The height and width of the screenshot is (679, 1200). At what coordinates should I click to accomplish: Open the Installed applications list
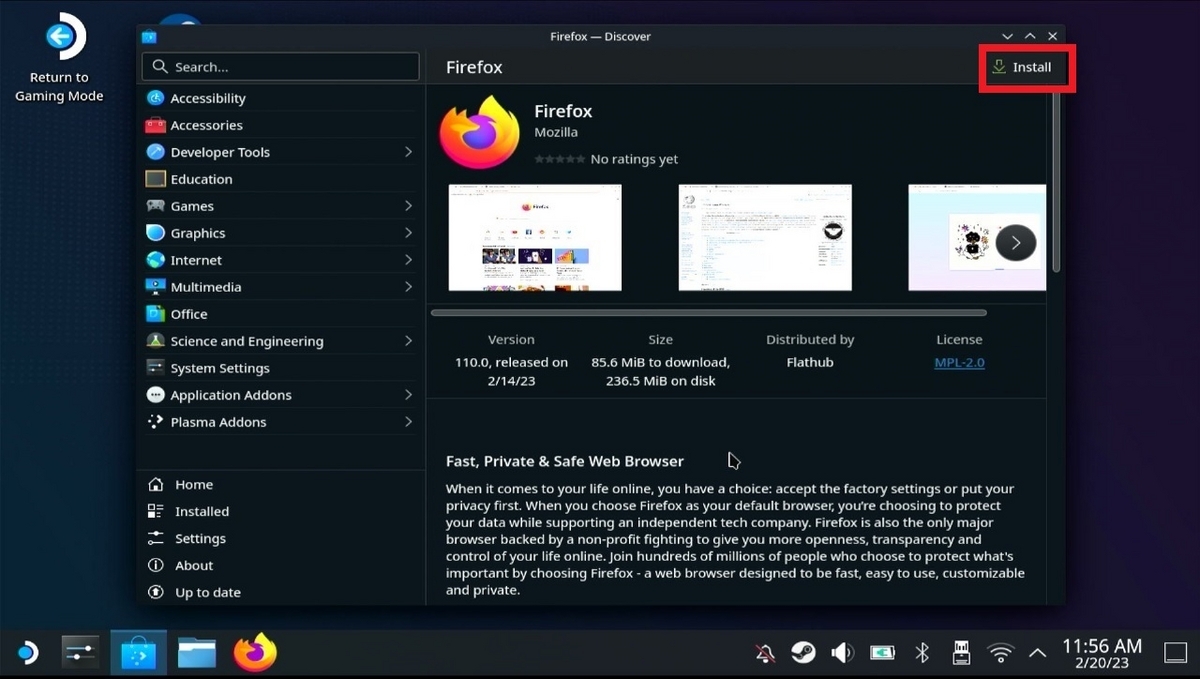[x=281, y=511]
